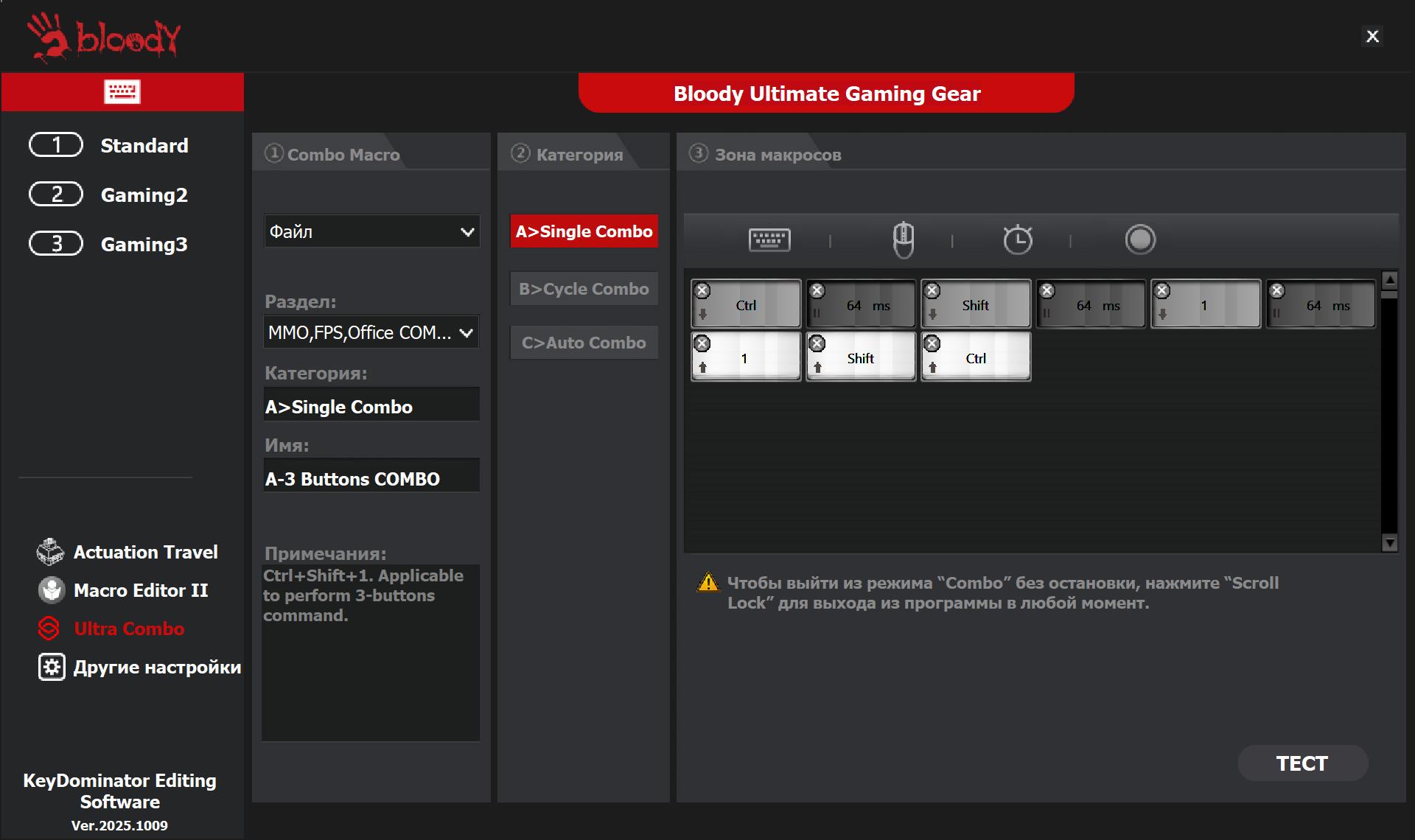Open the Файл dropdown menu
This screenshot has width=1415, height=840.
372,231
